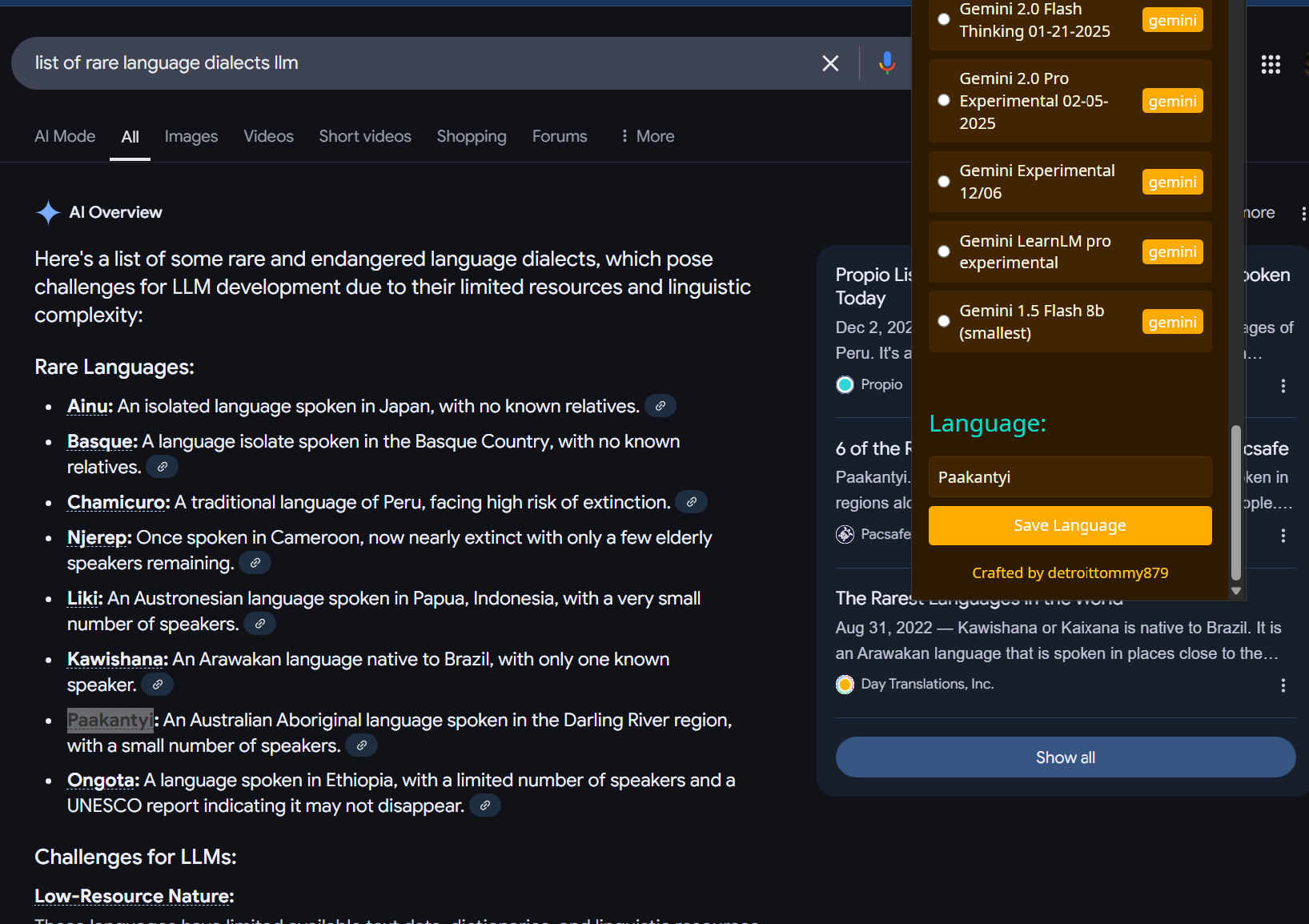Click the Crafted by detroittommy879 credit
The width and height of the screenshot is (1309, 924).
click(x=1070, y=572)
